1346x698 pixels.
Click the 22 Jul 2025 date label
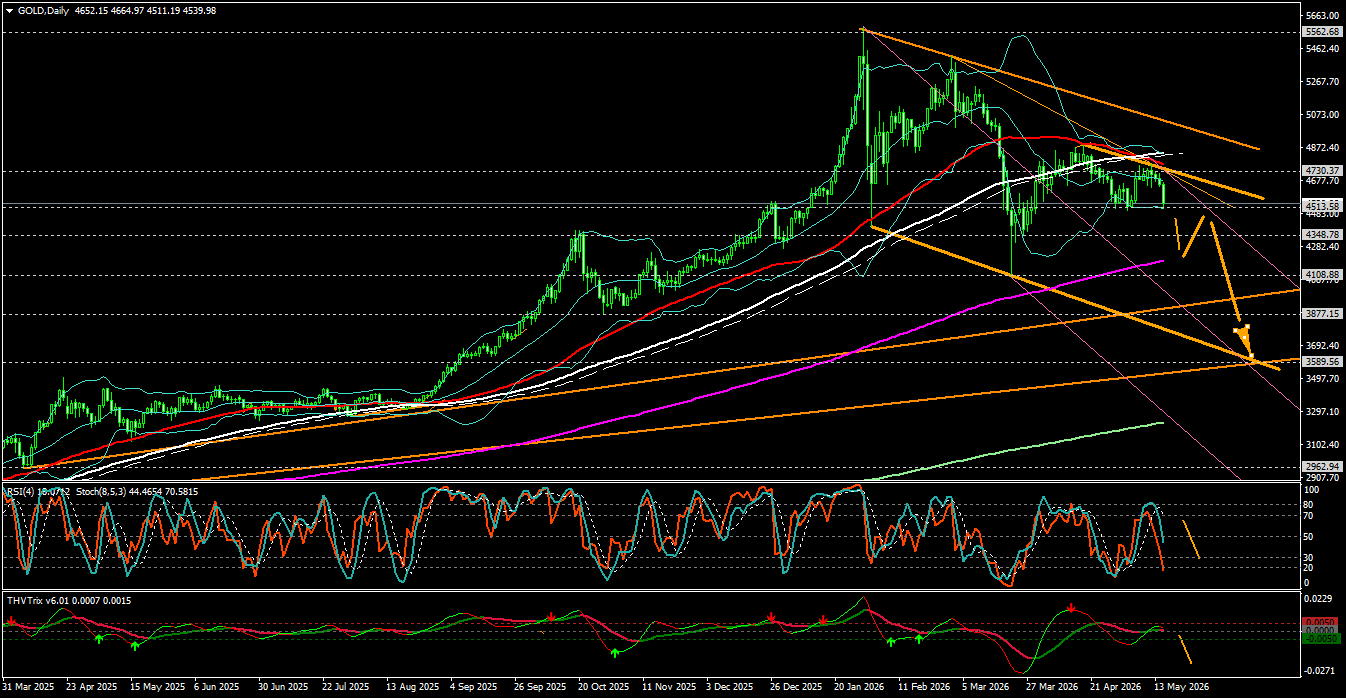tap(347, 688)
